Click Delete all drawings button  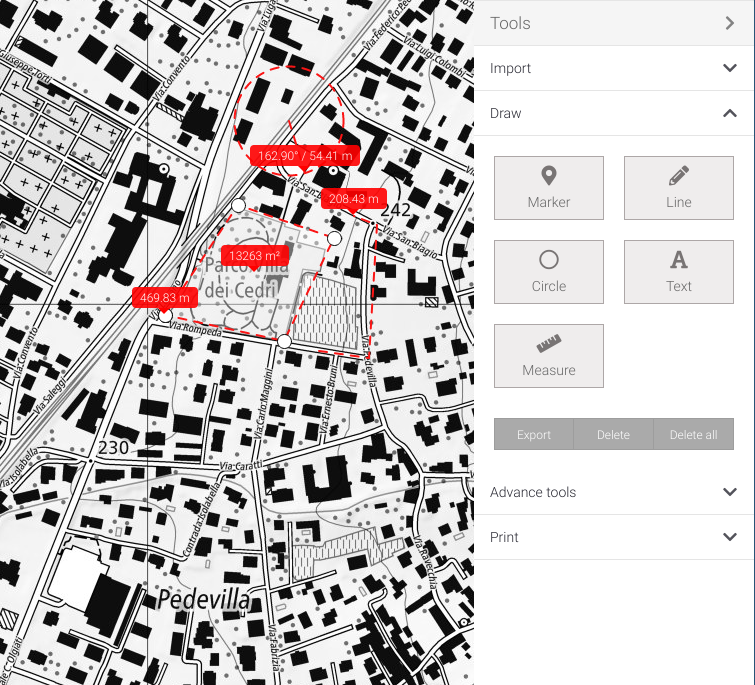693,435
